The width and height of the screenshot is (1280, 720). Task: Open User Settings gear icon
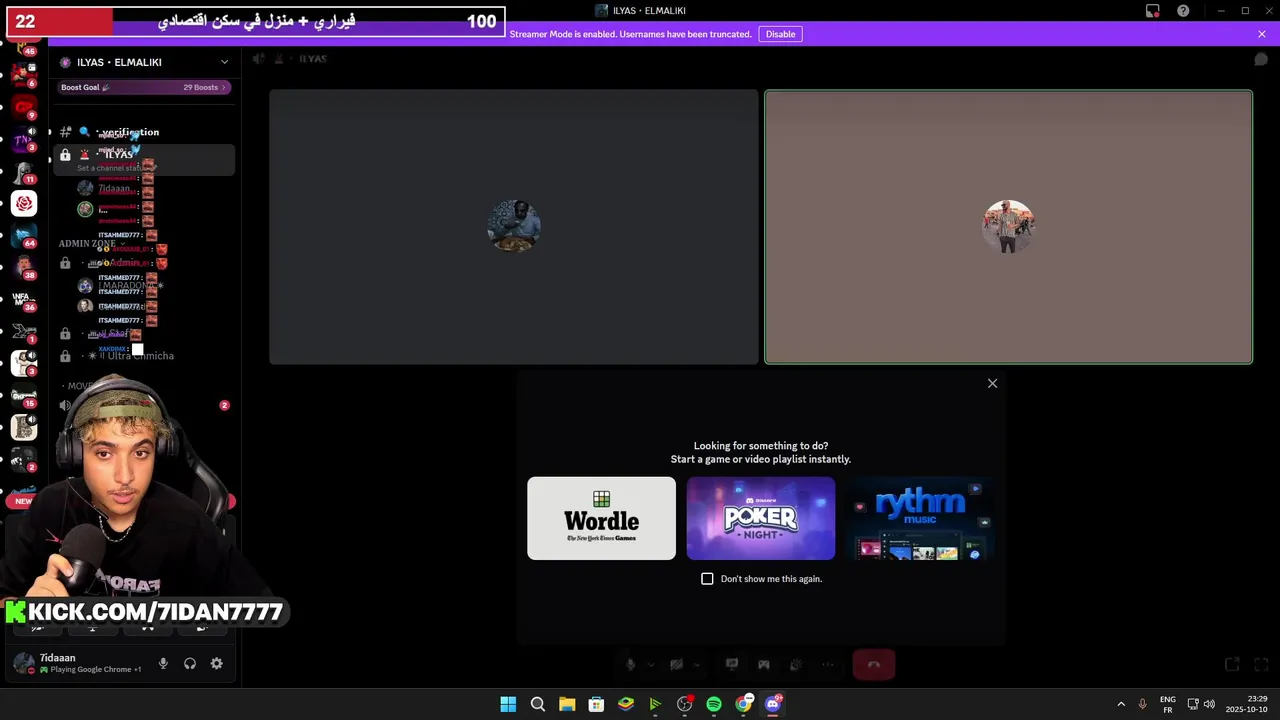coord(216,663)
